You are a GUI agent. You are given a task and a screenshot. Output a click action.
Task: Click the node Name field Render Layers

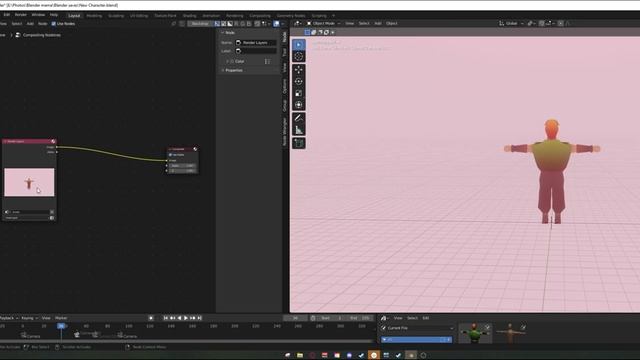tap(256, 42)
